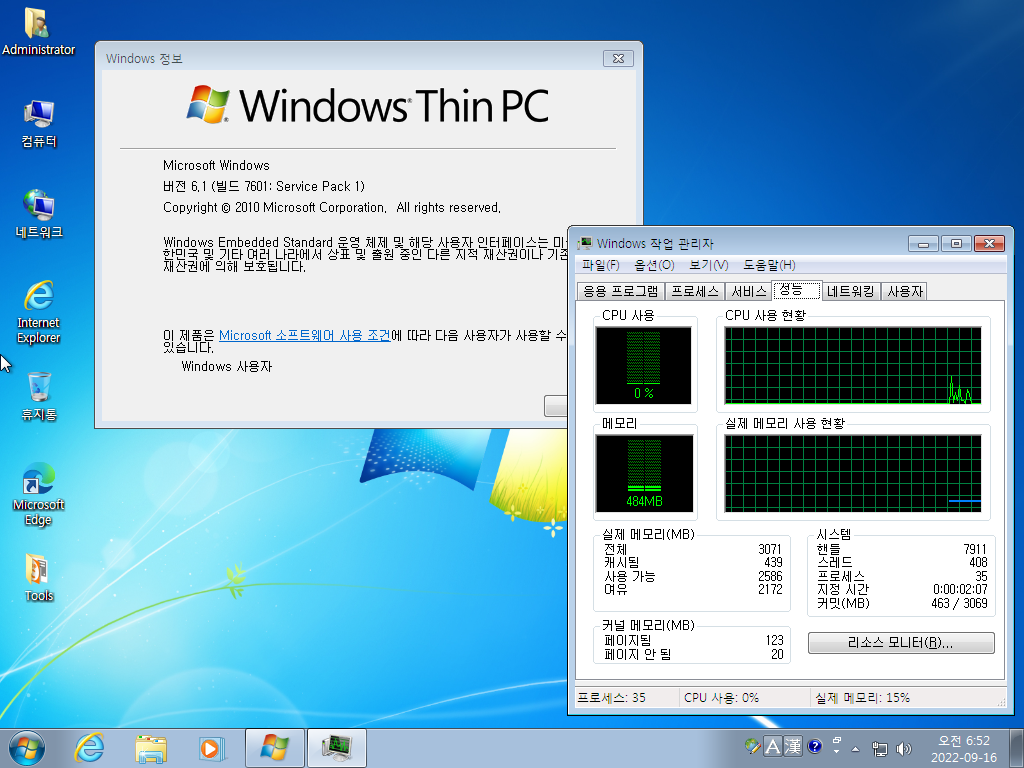Launch Microsoft Edge desktop shortcut
This screenshot has width=1024, height=768.
point(38,494)
